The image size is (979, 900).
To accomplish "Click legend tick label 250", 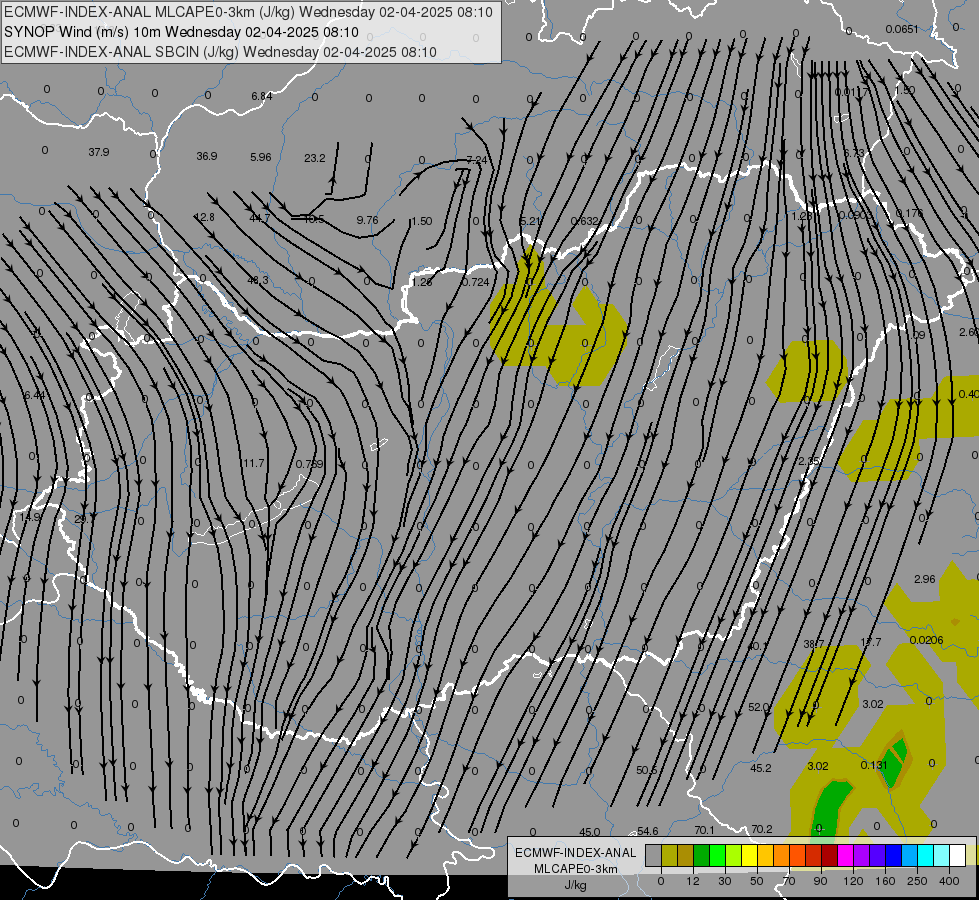I will pyautogui.click(x=917, y=881).
